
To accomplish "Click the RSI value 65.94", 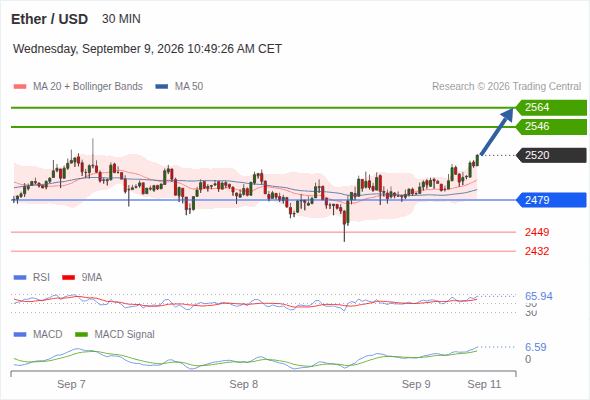I will click(x=539, y=296).
